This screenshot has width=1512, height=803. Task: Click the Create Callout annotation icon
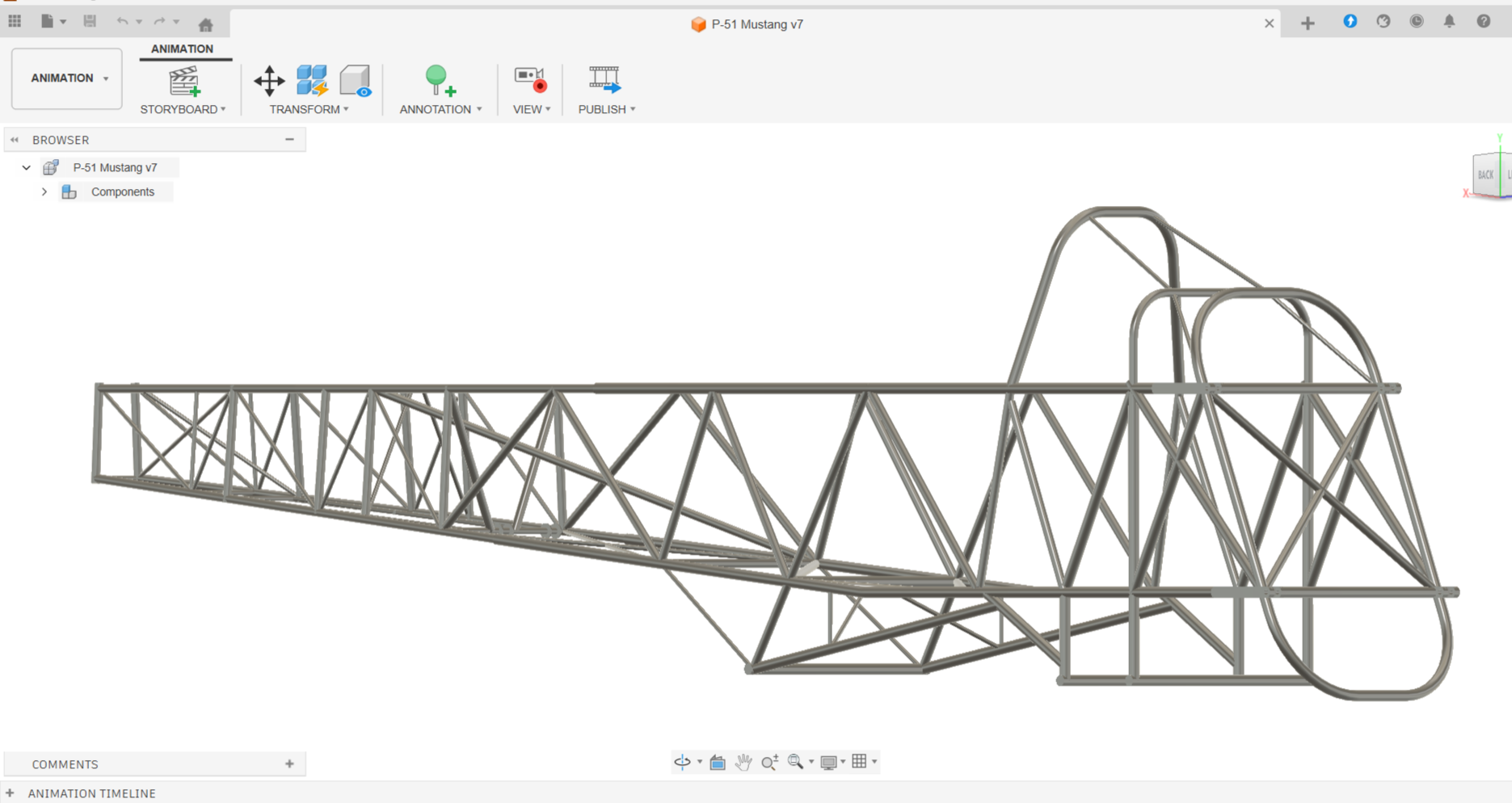(440, 81)
